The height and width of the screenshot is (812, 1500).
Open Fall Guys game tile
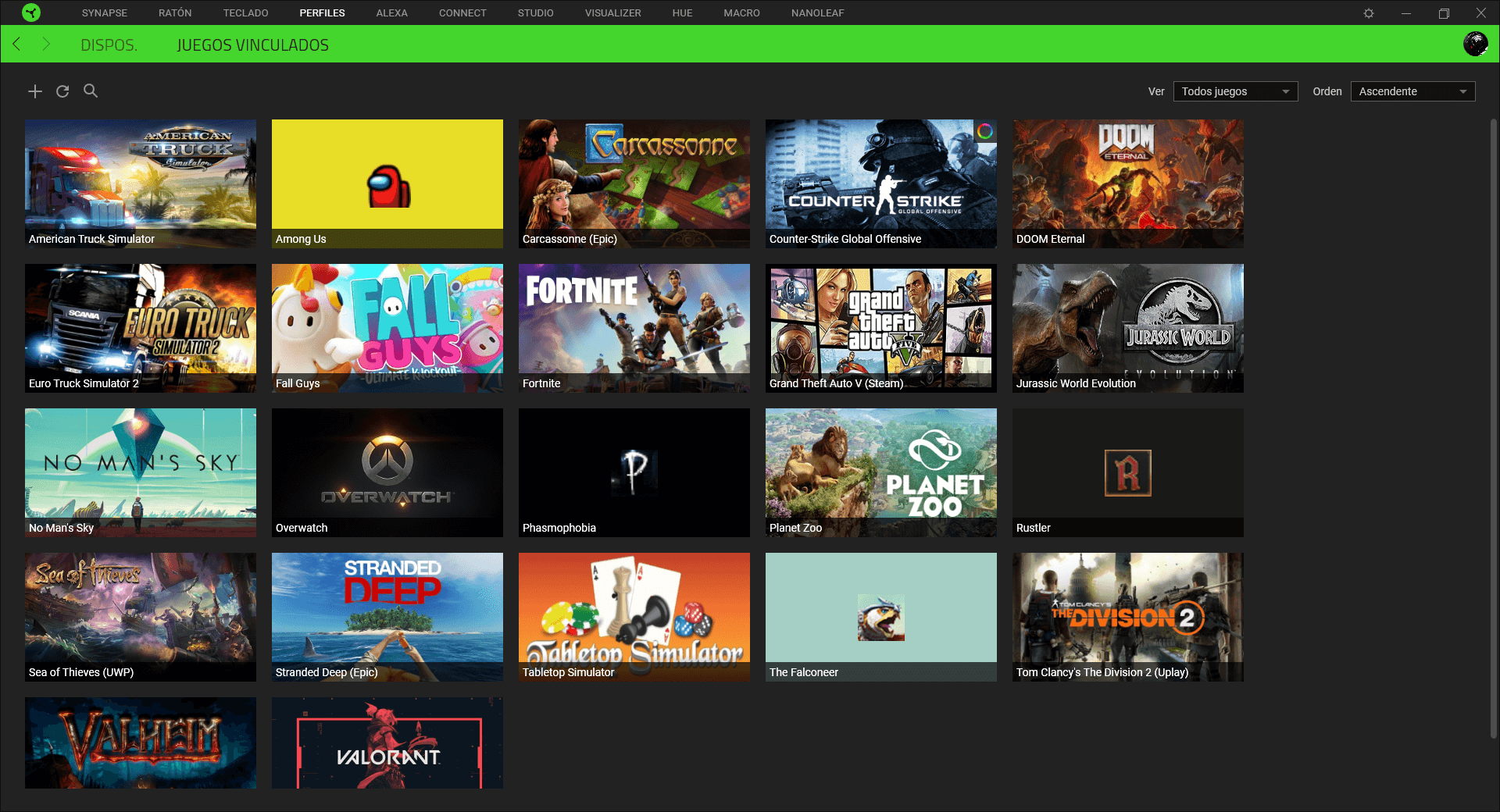click(387, 328)
